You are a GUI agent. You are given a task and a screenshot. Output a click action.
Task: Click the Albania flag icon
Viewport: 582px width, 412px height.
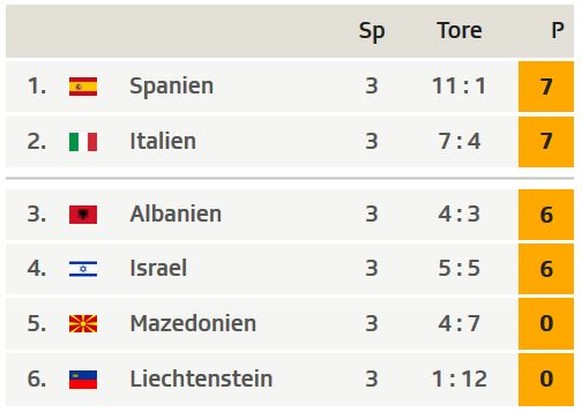coord(83,215)
